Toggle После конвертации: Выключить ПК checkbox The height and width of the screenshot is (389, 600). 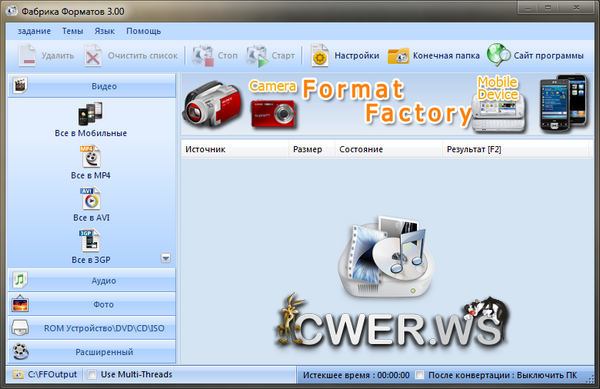(420, 375)
